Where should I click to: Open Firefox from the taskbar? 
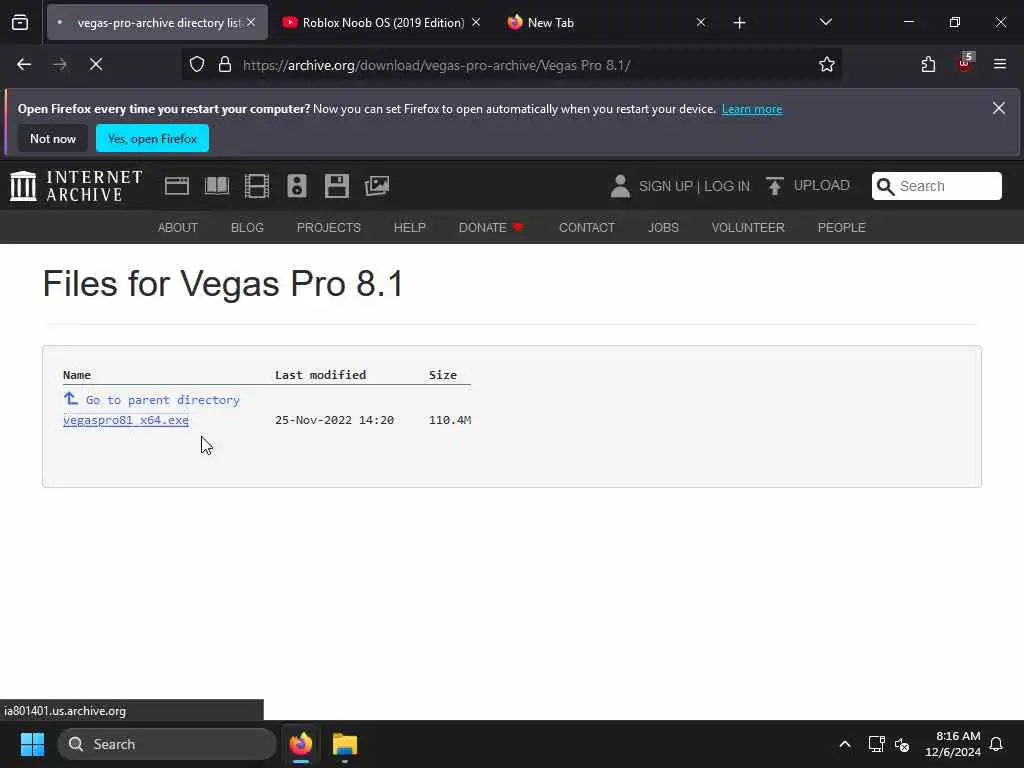pyautogui.click(x=301, y=744)
